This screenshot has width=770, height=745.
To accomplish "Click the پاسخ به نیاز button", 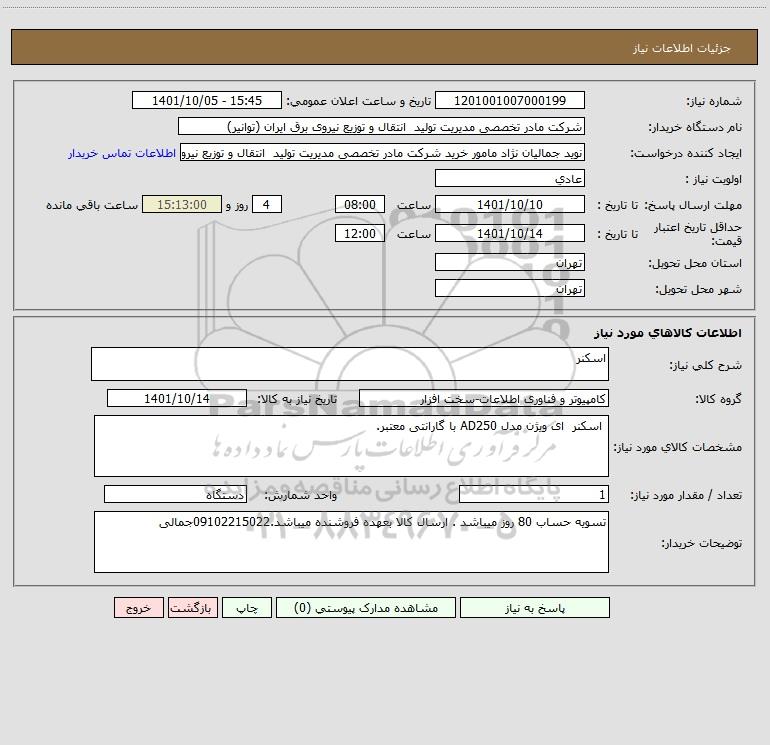I will click(x=535, y=607).
